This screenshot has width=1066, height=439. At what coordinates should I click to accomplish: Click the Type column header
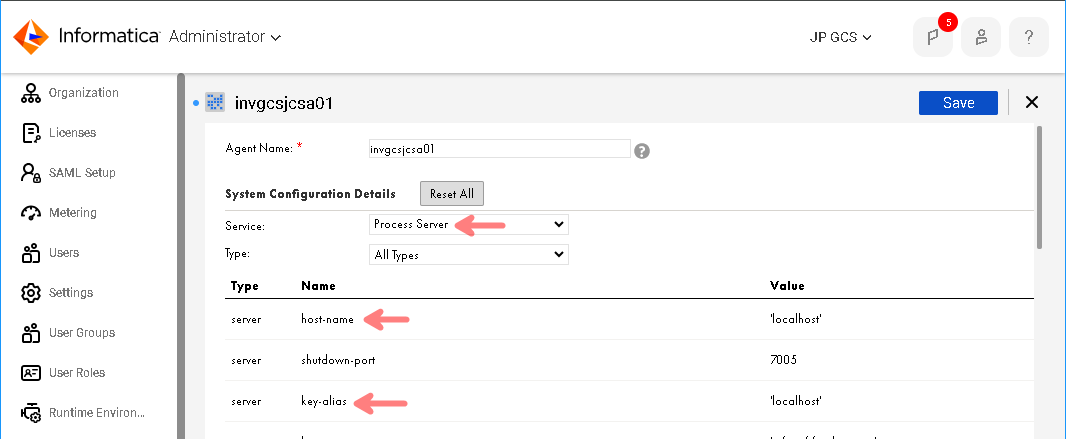tap(245, 286)
